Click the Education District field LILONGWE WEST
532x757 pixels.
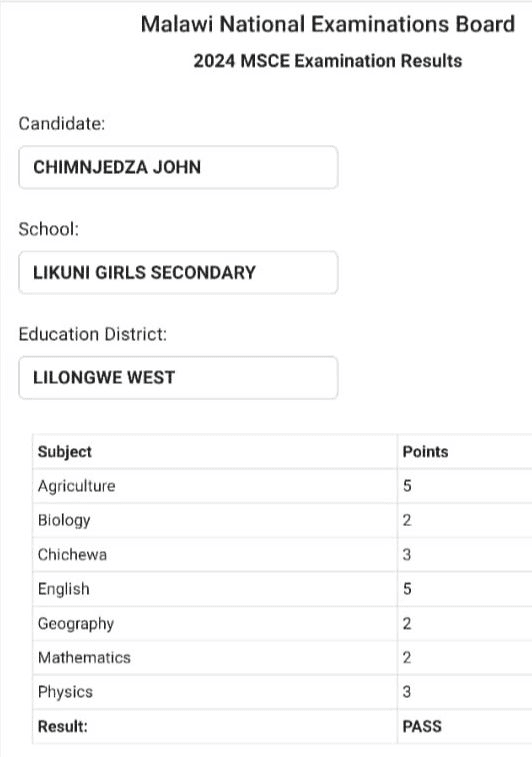coord(178,378)
